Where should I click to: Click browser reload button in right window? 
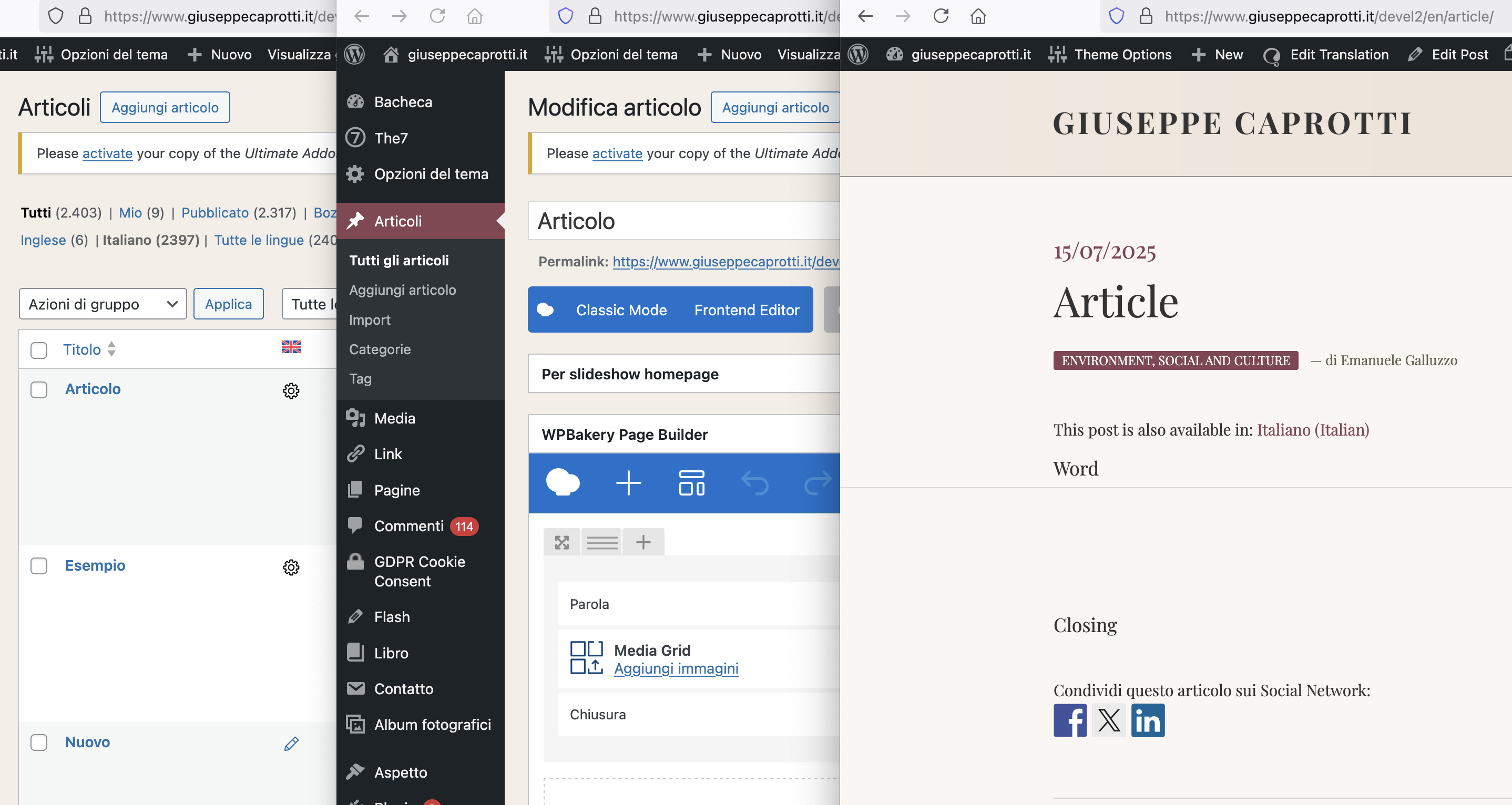941,16
